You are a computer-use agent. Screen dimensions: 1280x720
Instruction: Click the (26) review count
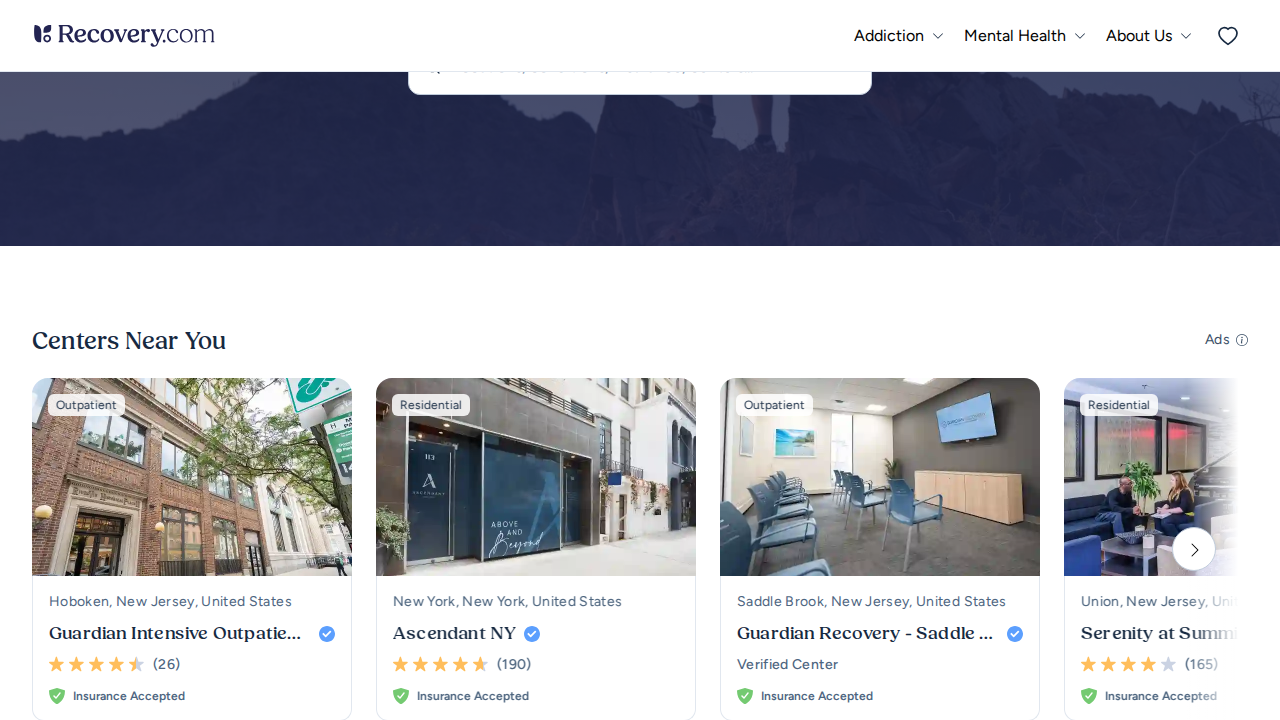167,664
